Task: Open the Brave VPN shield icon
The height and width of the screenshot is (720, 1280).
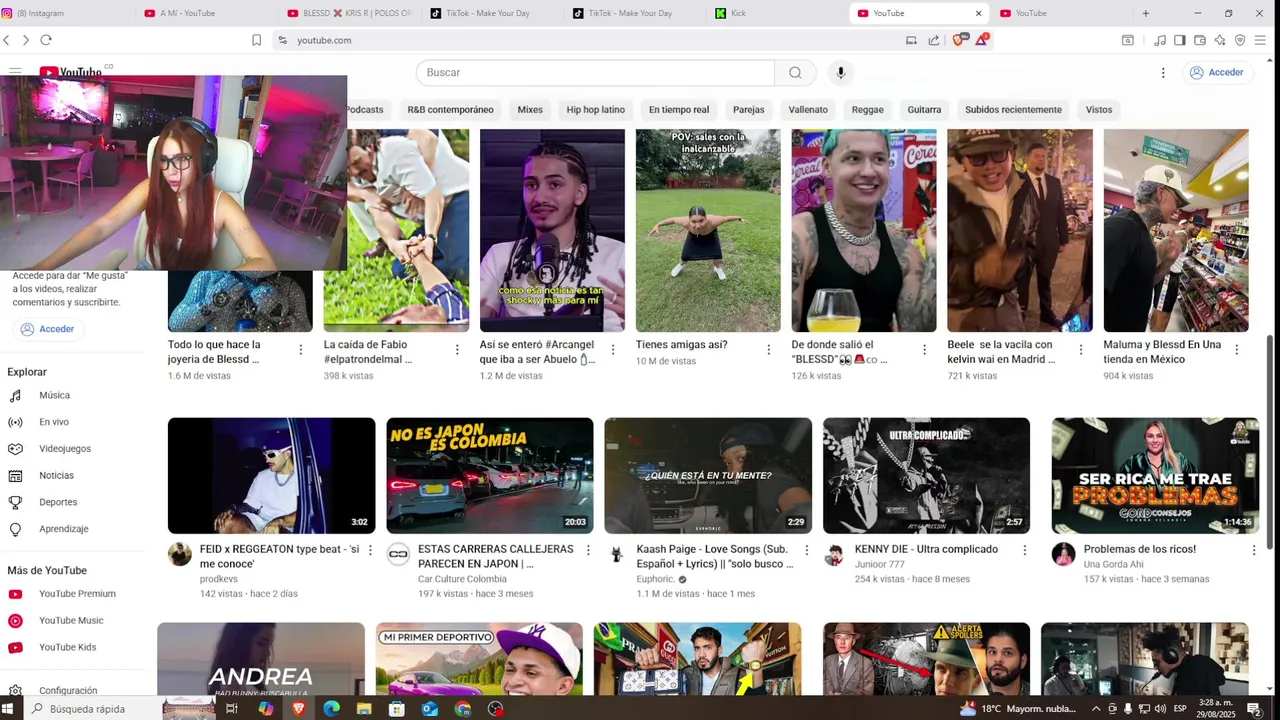Action: [x=1240, y=40]
